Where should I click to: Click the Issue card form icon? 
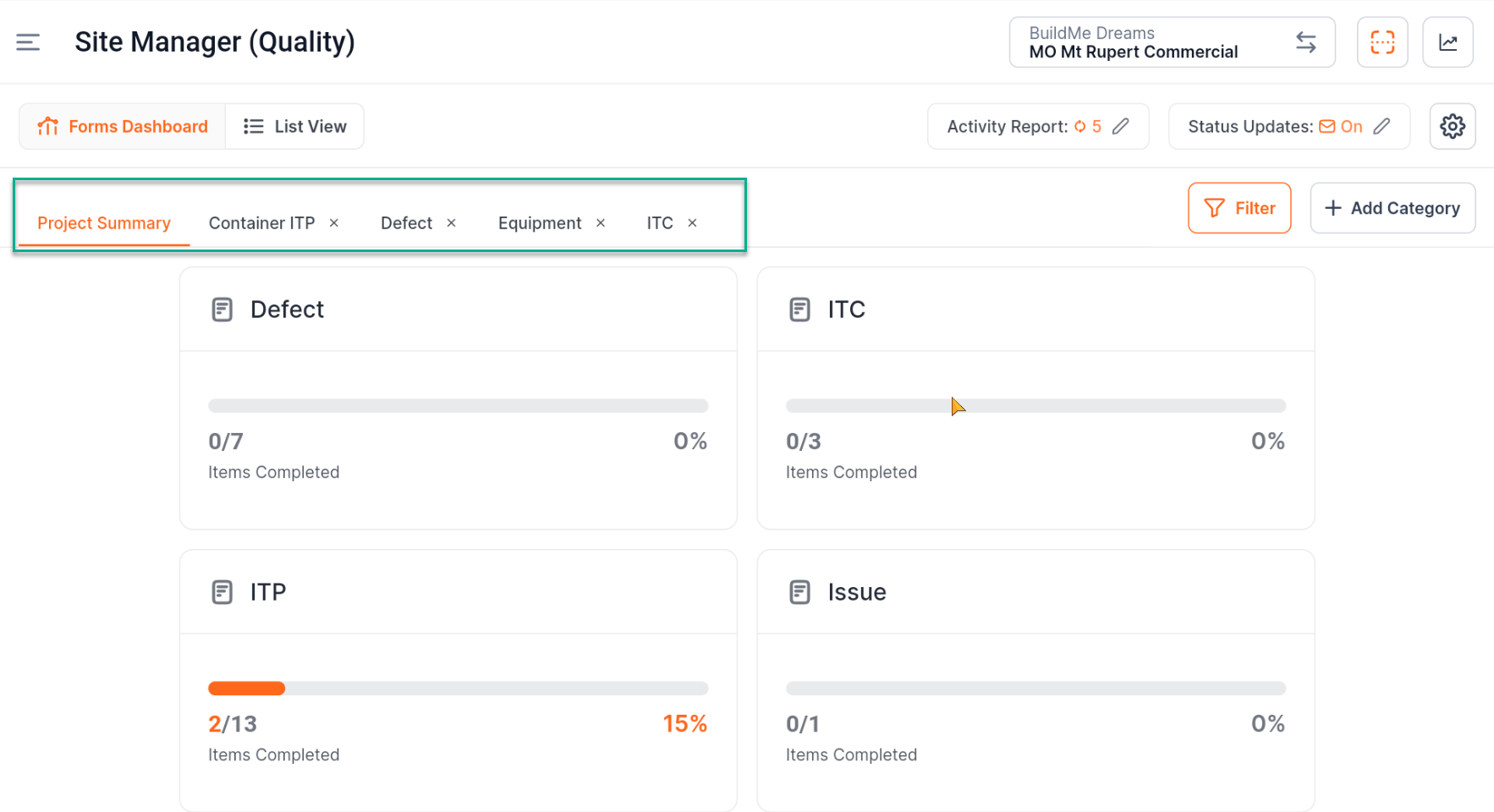[799, 592]
